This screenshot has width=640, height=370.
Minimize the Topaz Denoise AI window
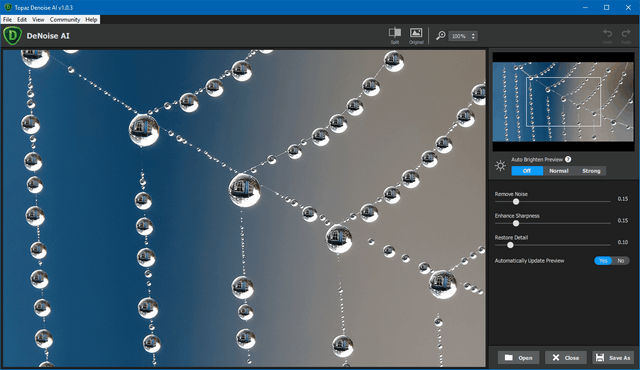click(585, 7)
